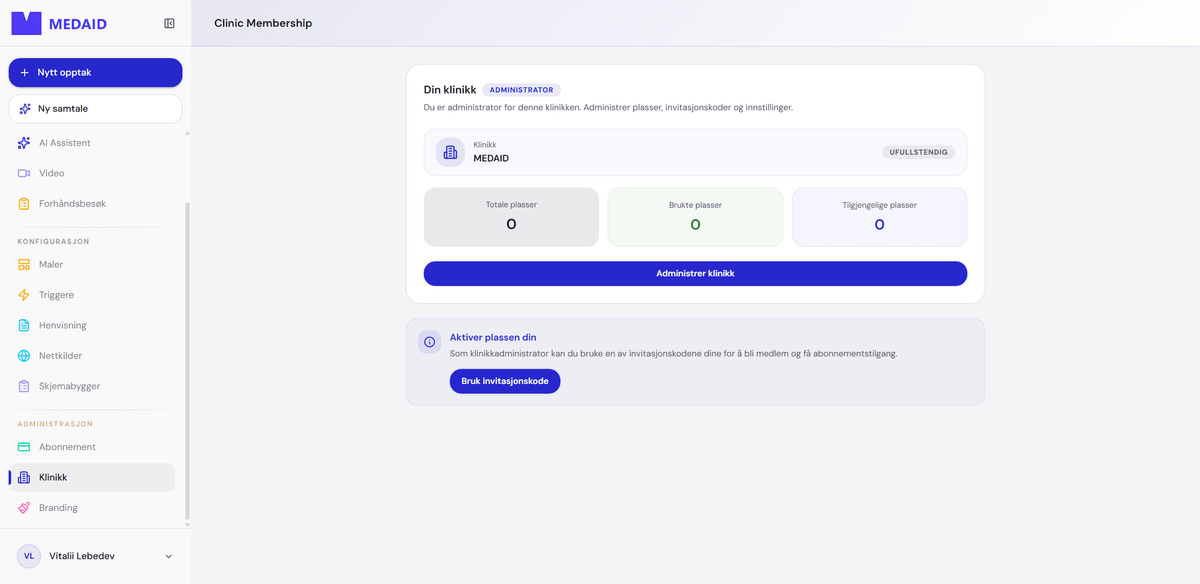
Task: Click Bruk invitasjonskode button
Action: (x=505, y=381)
